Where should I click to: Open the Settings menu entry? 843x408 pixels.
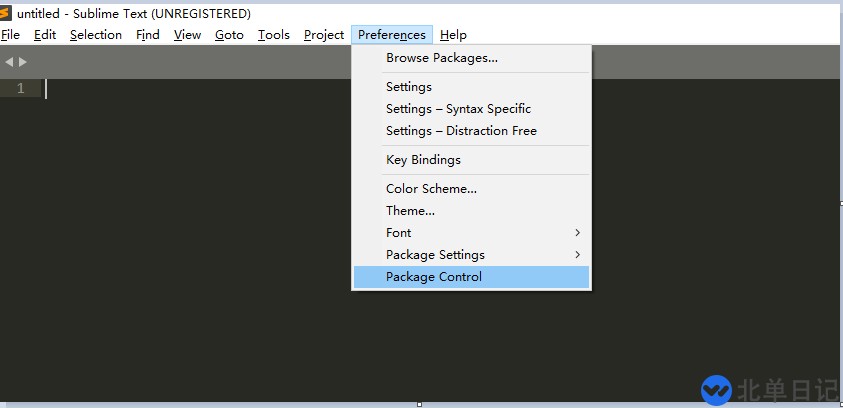[x=409, y=87]
